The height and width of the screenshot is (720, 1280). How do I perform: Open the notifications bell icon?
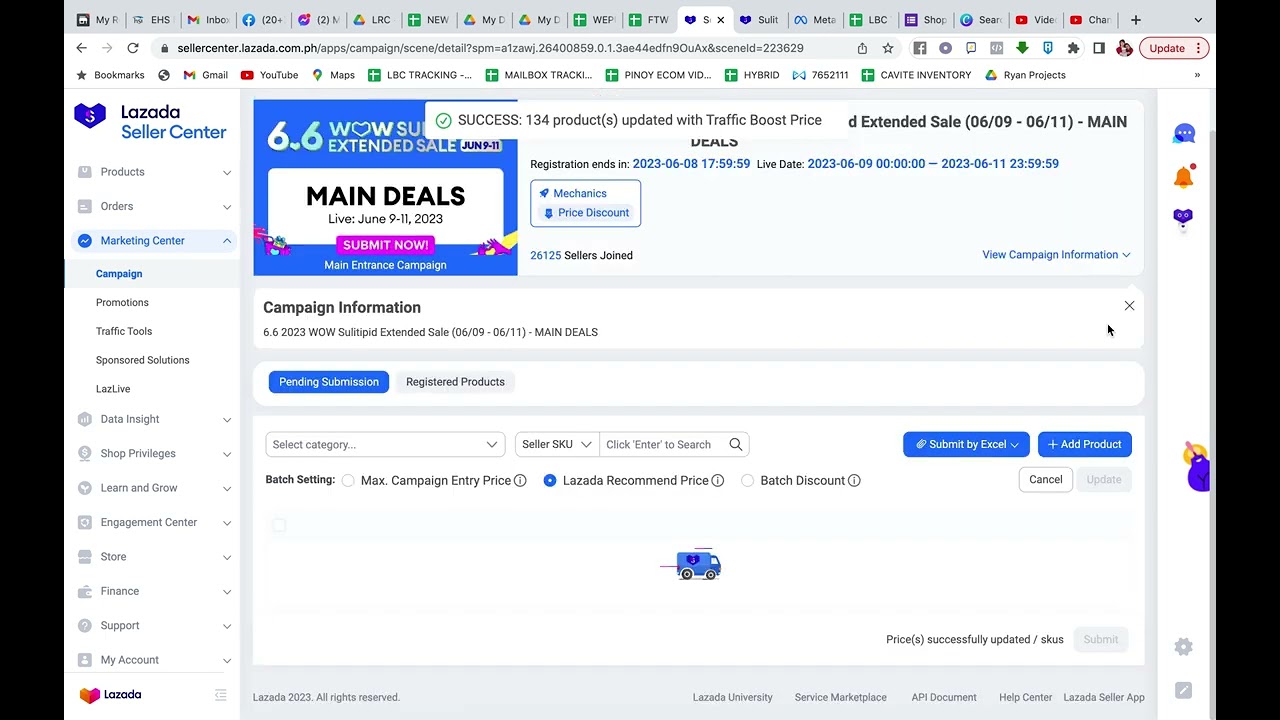[1184, 177]
